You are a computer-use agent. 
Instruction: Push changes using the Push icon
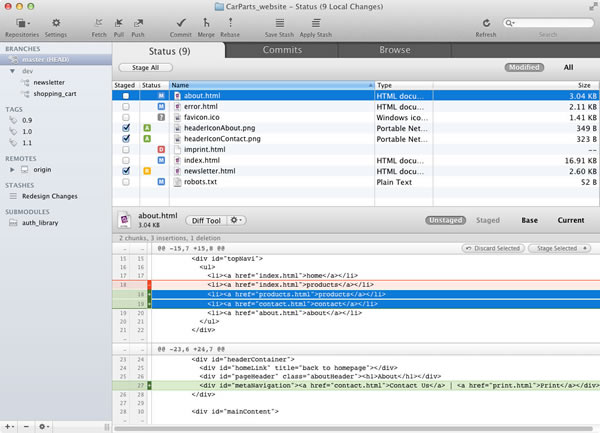click(139, 21)
